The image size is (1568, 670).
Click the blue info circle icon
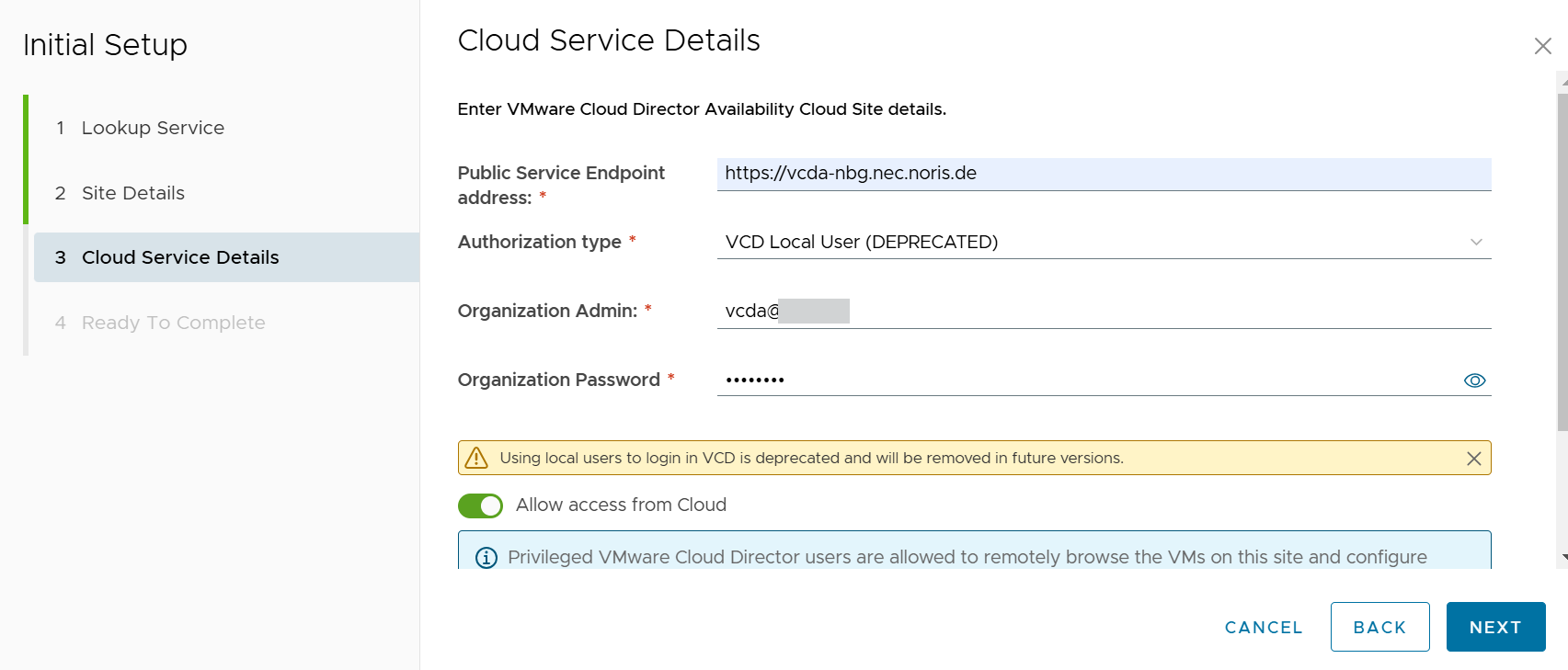pyautogui.click(x=486, y=558)
